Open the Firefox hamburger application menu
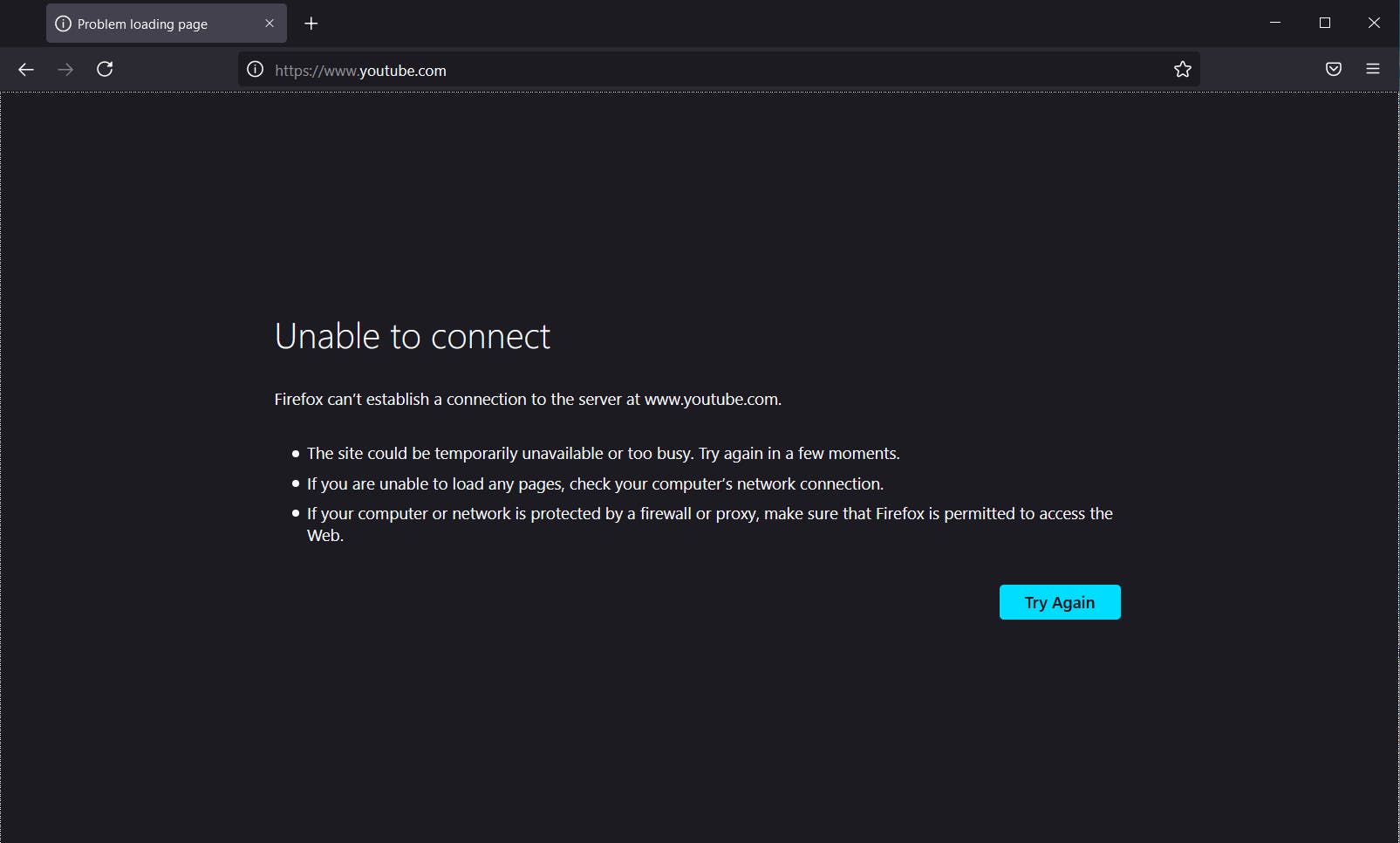The width and height of the screenshot is (1400, 843). tap(1373, 70)
